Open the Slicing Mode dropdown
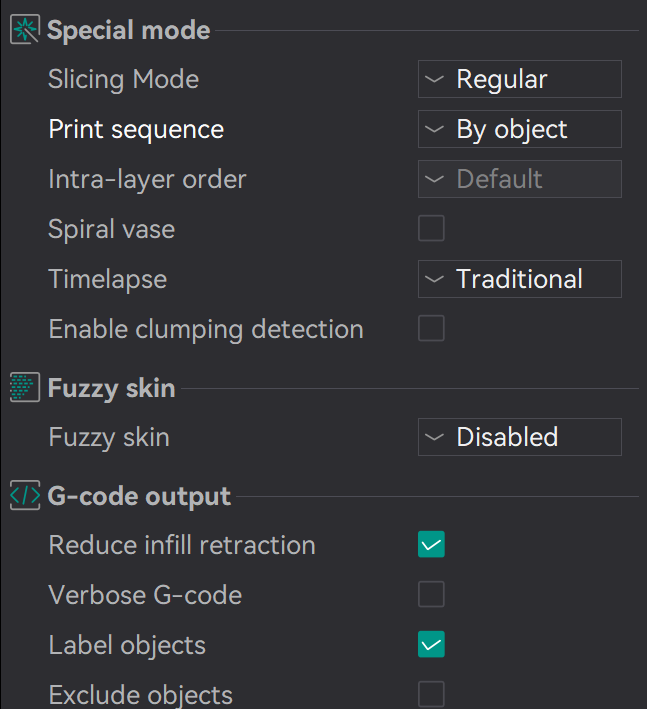 tap(519, 79)
